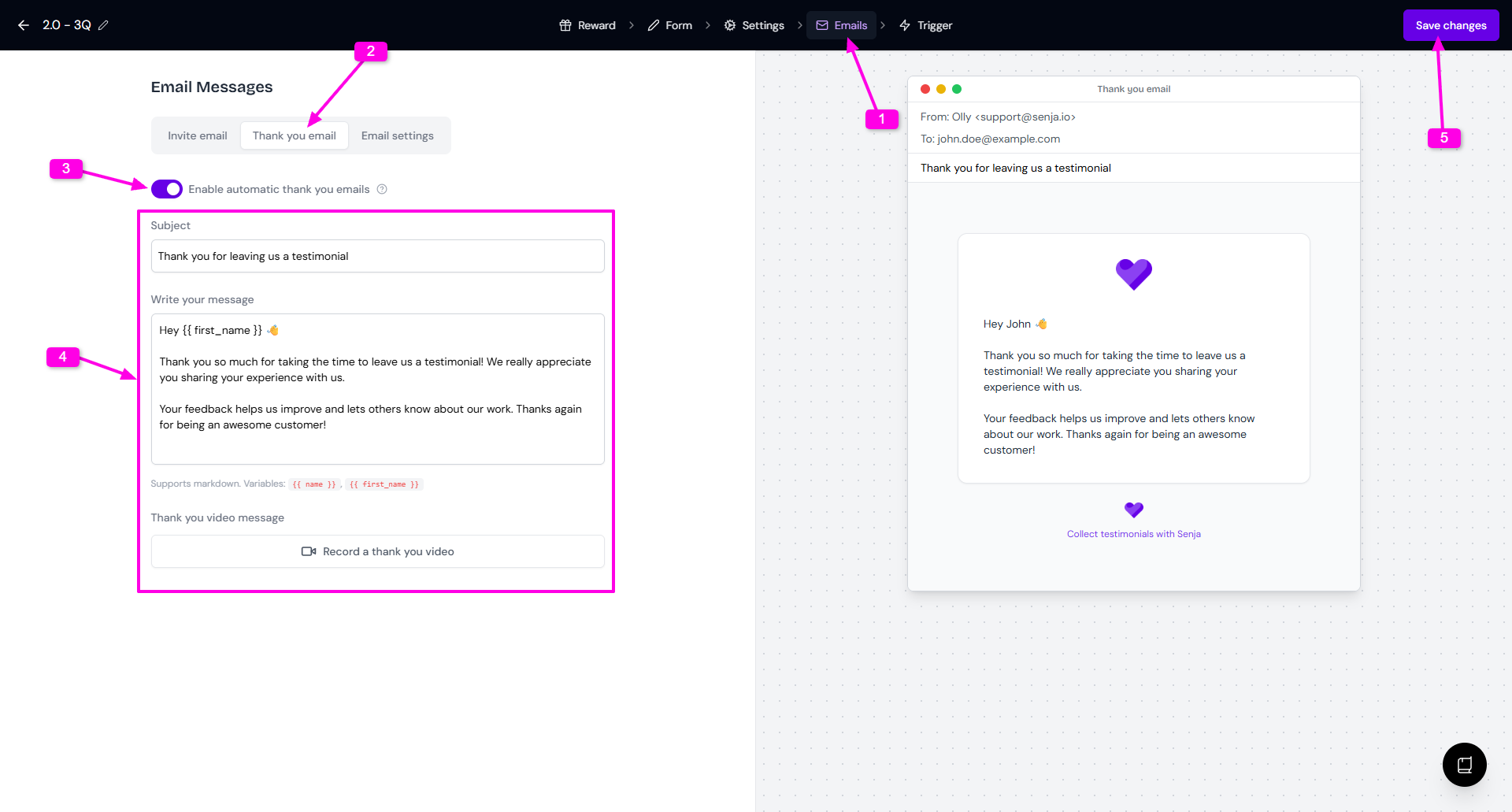The image size is (1512, 812).
Task: Switch to the Invite email tab
Action: tap(197, 135)
